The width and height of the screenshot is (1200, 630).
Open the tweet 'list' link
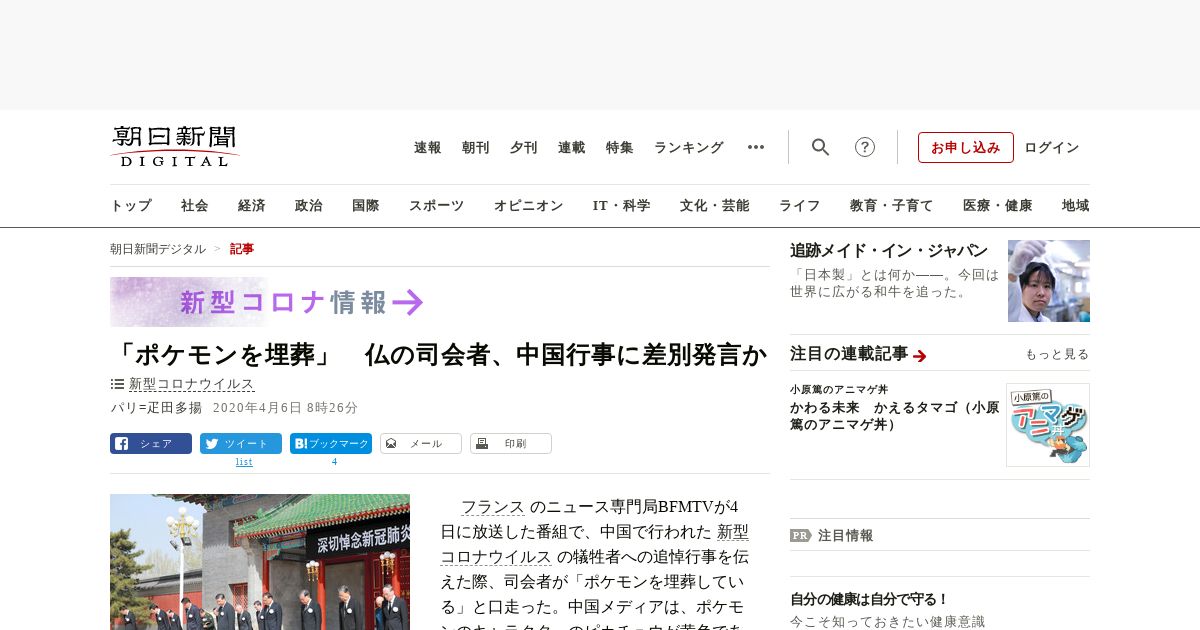click(x=244, y=462)
